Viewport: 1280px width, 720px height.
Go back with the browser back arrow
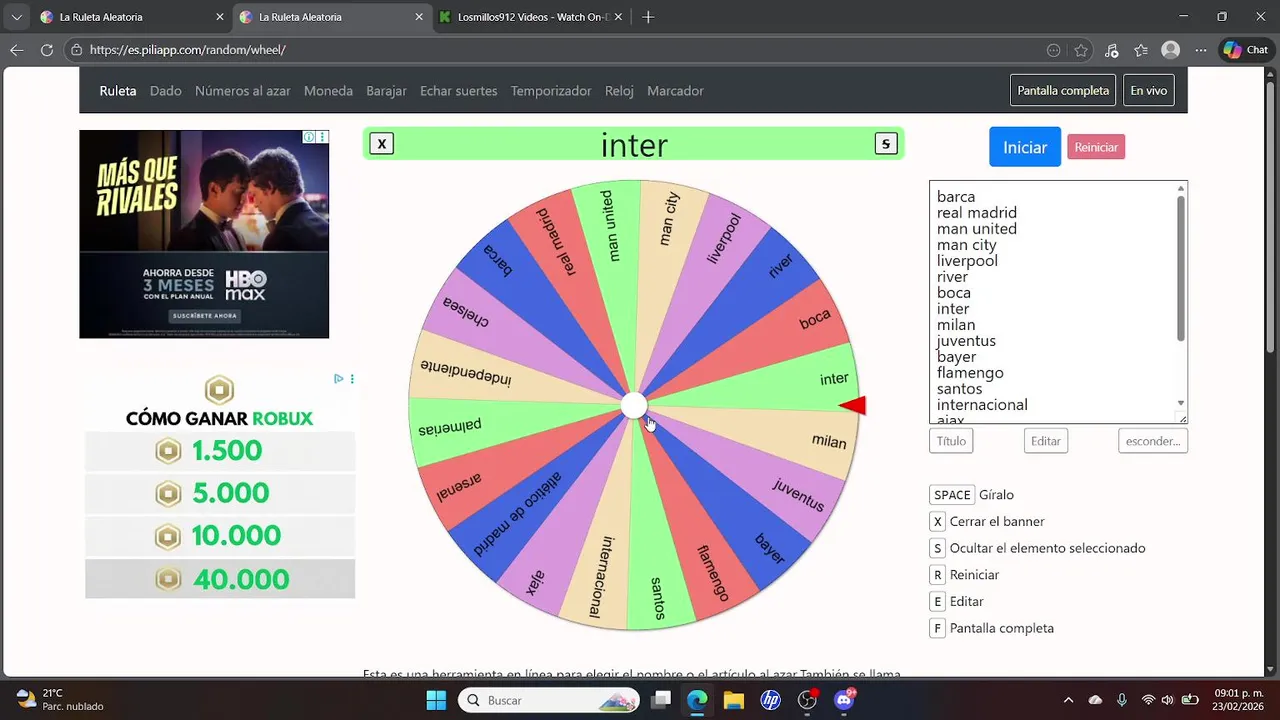pos(17,50)
